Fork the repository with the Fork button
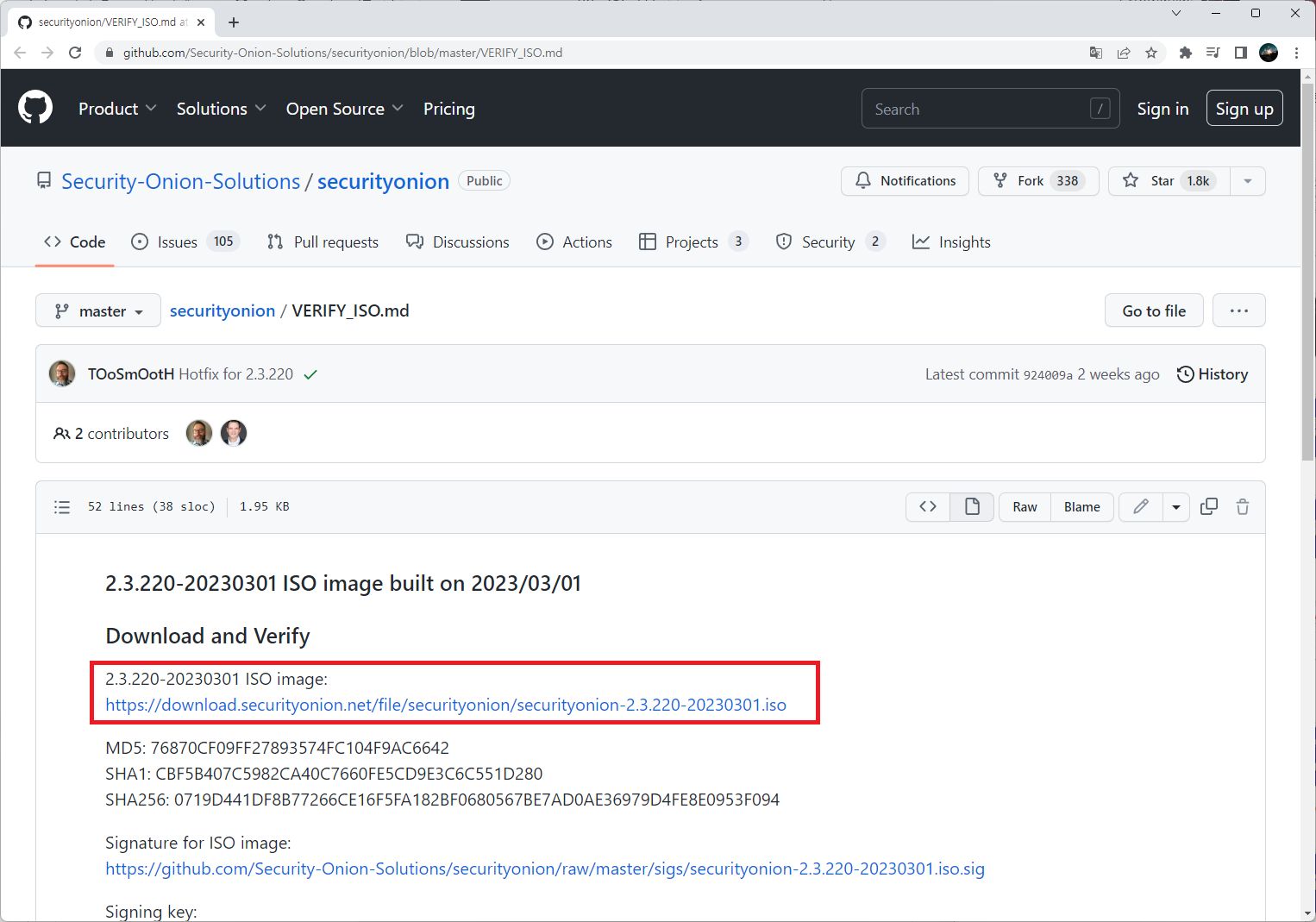 pos(1038,181)
